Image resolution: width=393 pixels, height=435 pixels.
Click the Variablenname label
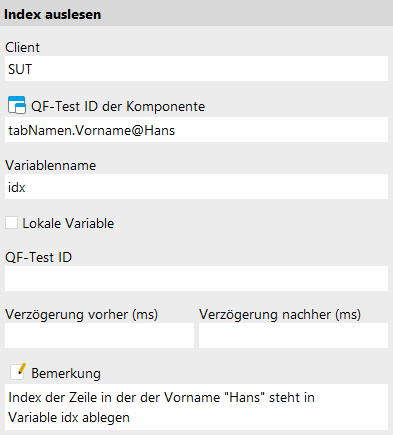coord(51,165)
